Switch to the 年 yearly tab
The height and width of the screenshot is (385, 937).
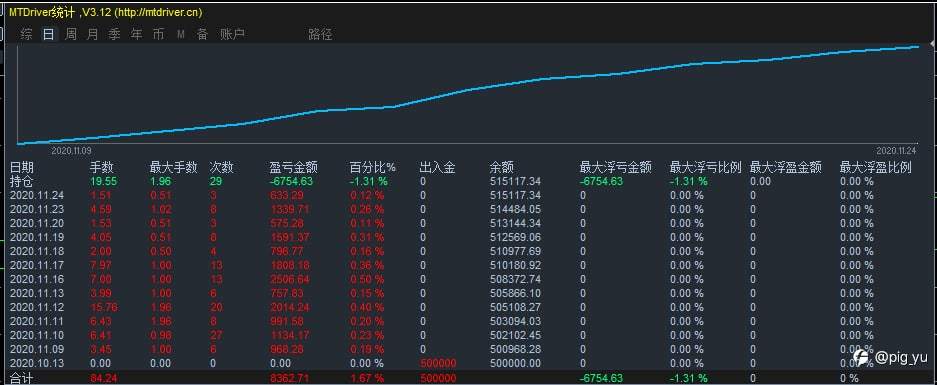click(x=136, y=34)
